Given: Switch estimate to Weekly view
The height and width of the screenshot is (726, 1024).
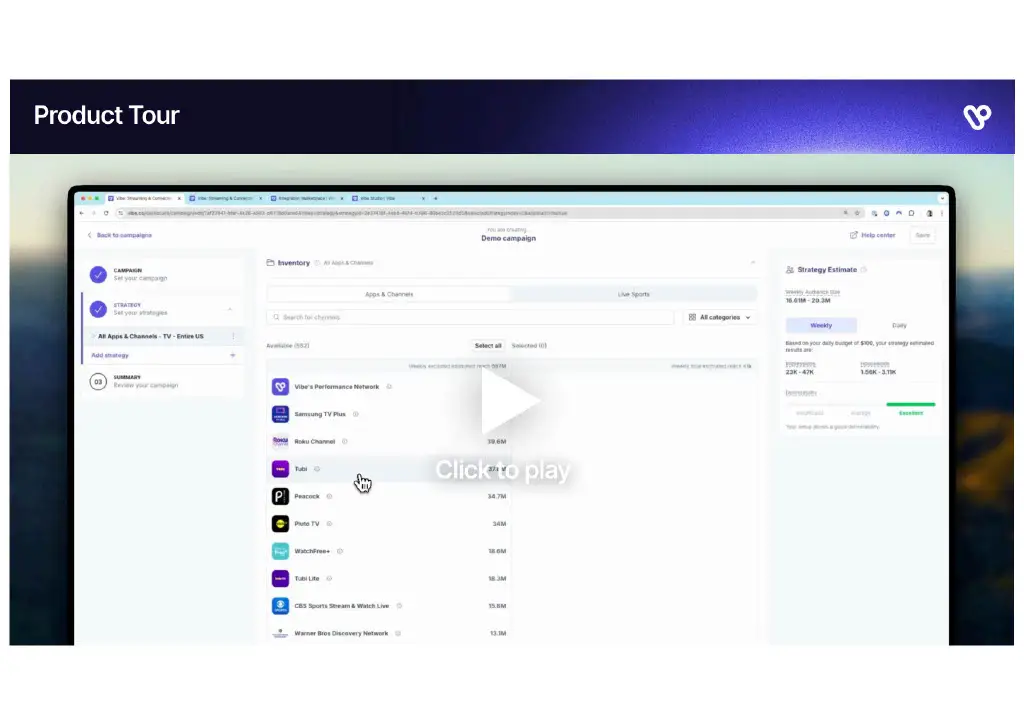Looking at the screenshot, I should coord(821,325).
